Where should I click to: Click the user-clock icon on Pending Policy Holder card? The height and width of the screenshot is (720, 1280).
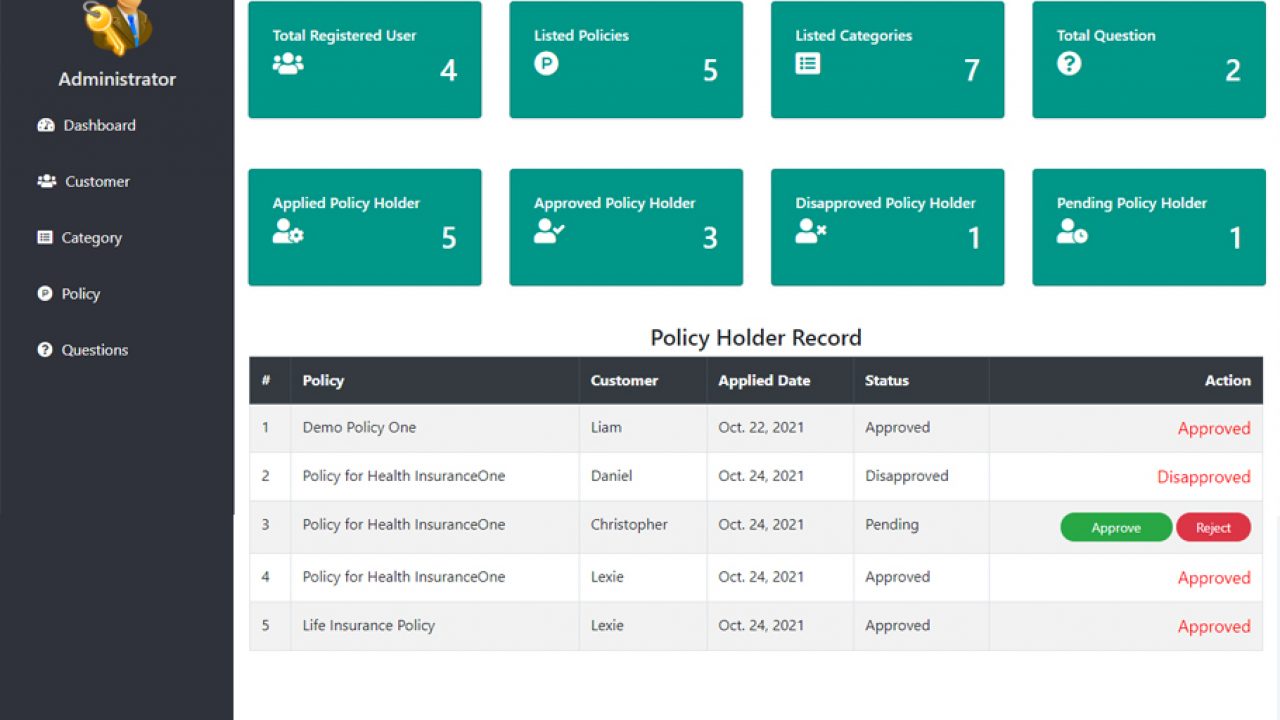point(1072,232)
